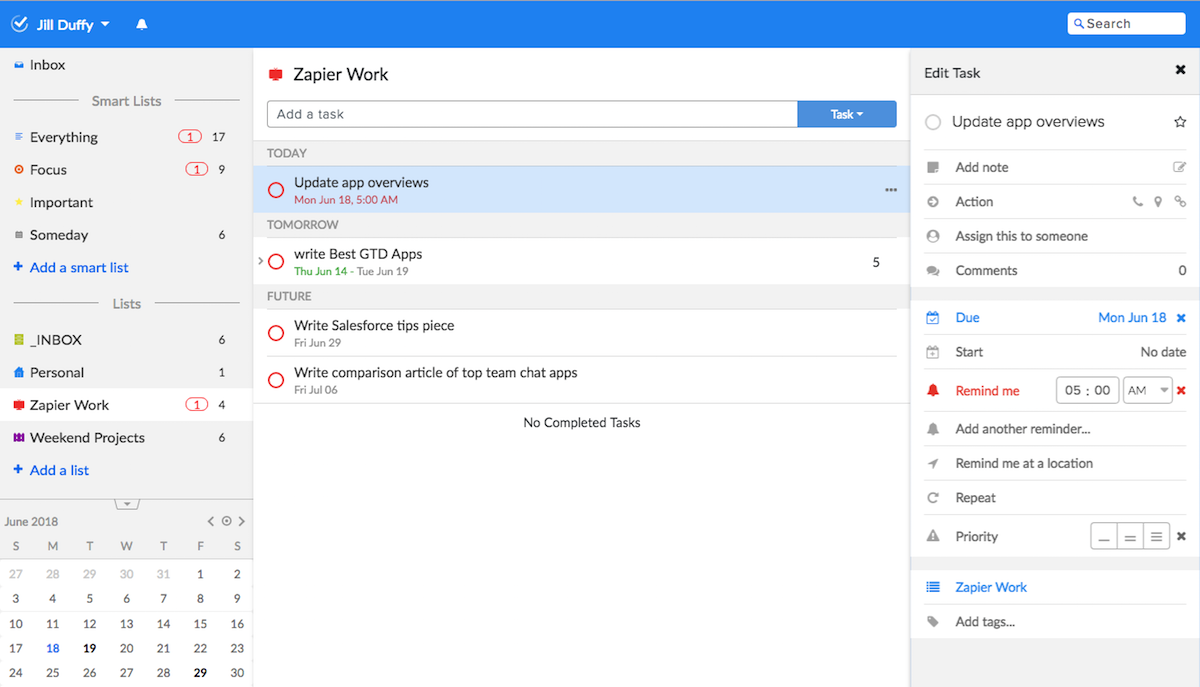Viewport: 1200px width, 687px height.
Task: Set priority to high (three bars)
Action: click(x=1156, y=537)
